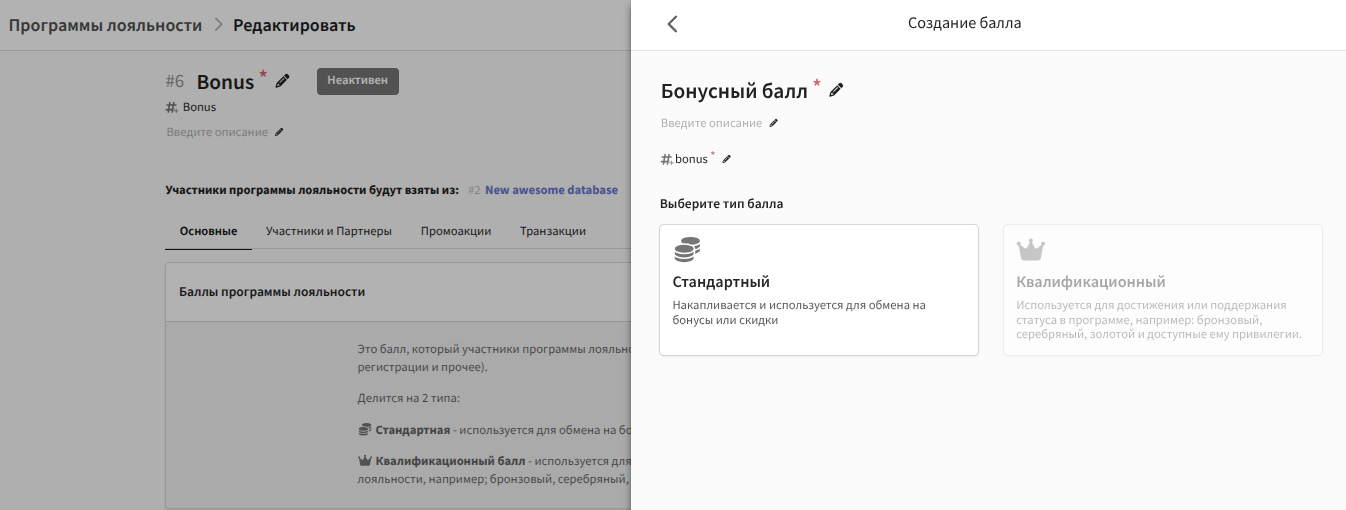1346x510 pixels.
Task: Select the Стандартный point type card
Action: tap(819, 290)
